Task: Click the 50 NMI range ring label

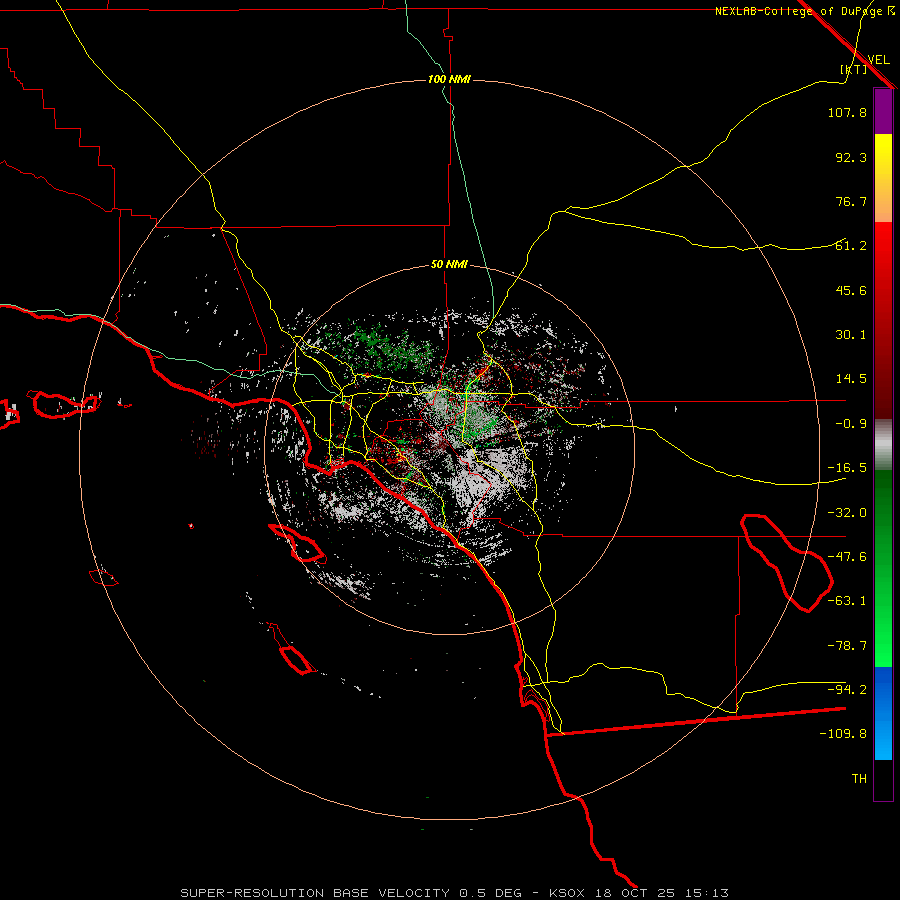Action: (449, 265)
